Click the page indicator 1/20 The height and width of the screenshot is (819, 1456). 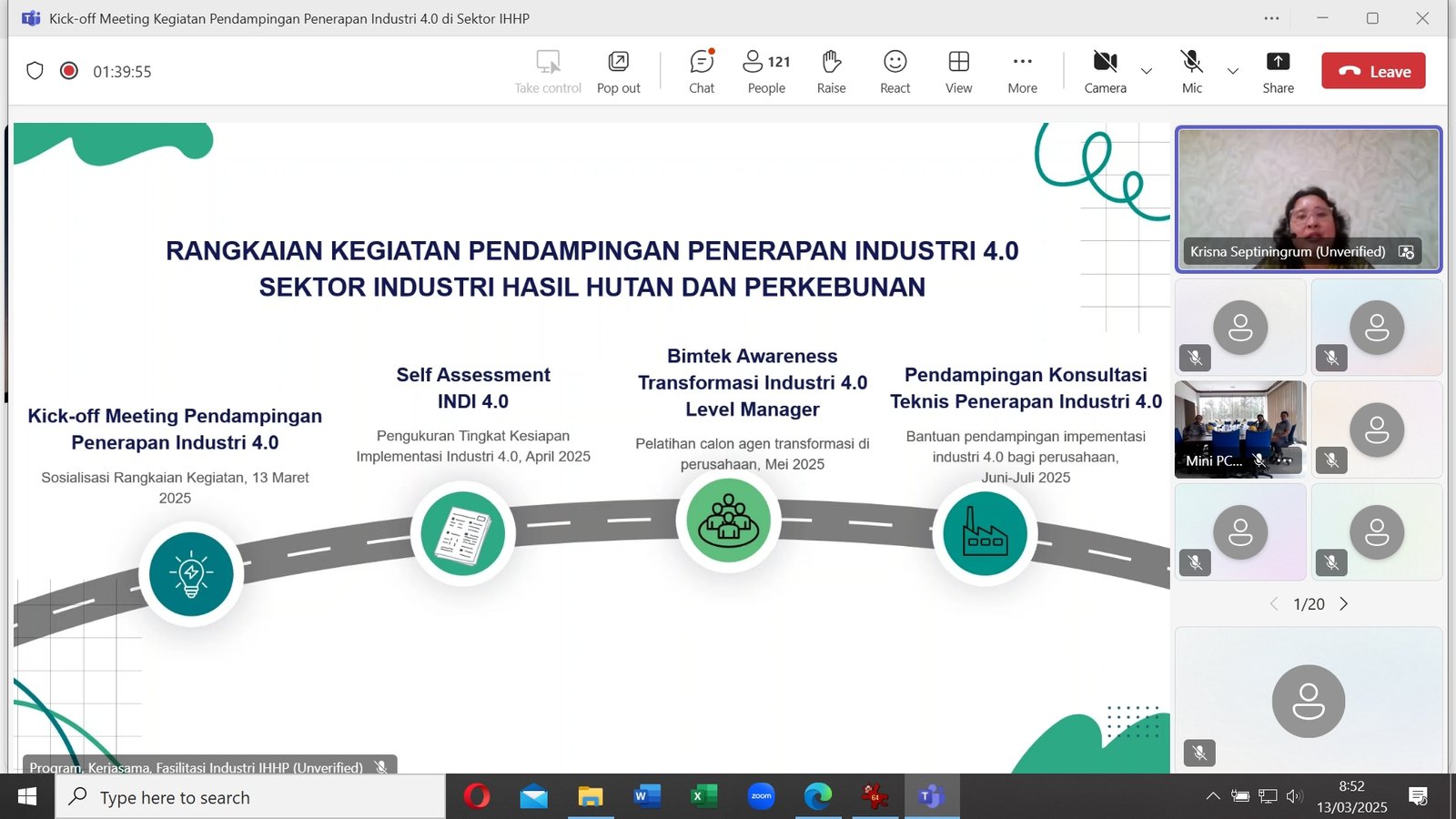pyautogui.click(x=1309, y=604)
